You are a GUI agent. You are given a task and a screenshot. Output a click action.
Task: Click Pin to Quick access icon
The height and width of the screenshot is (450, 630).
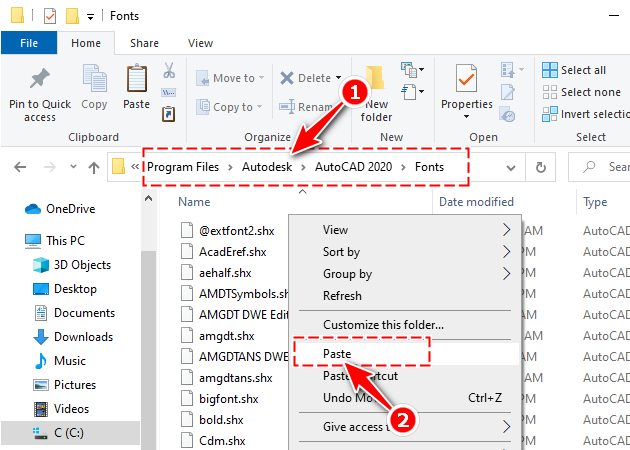(40, 80)
